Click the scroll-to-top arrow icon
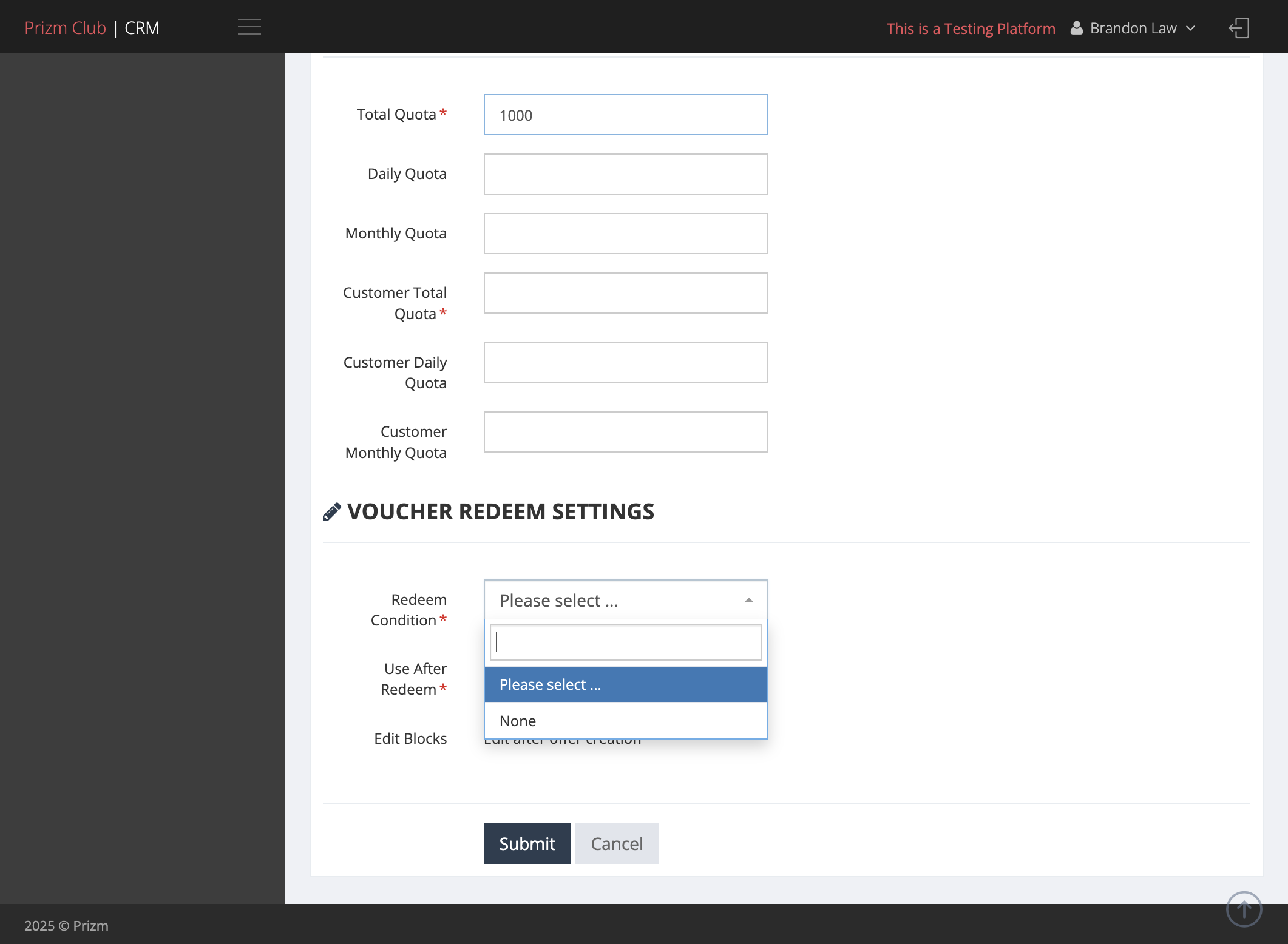Viewport: 1288px width, 944px height. pos(1244,909)
